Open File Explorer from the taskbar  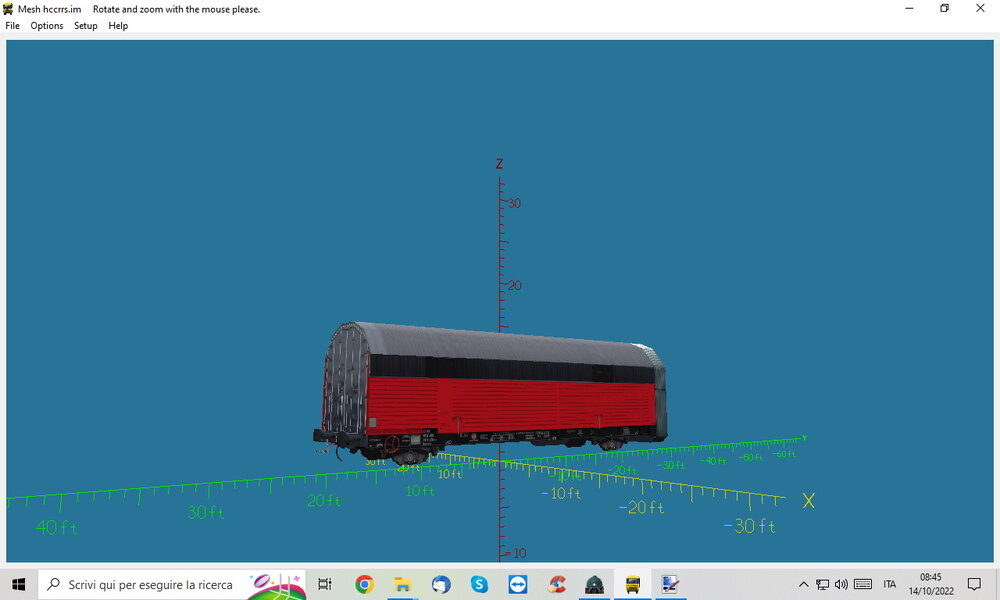click(402, 584)
